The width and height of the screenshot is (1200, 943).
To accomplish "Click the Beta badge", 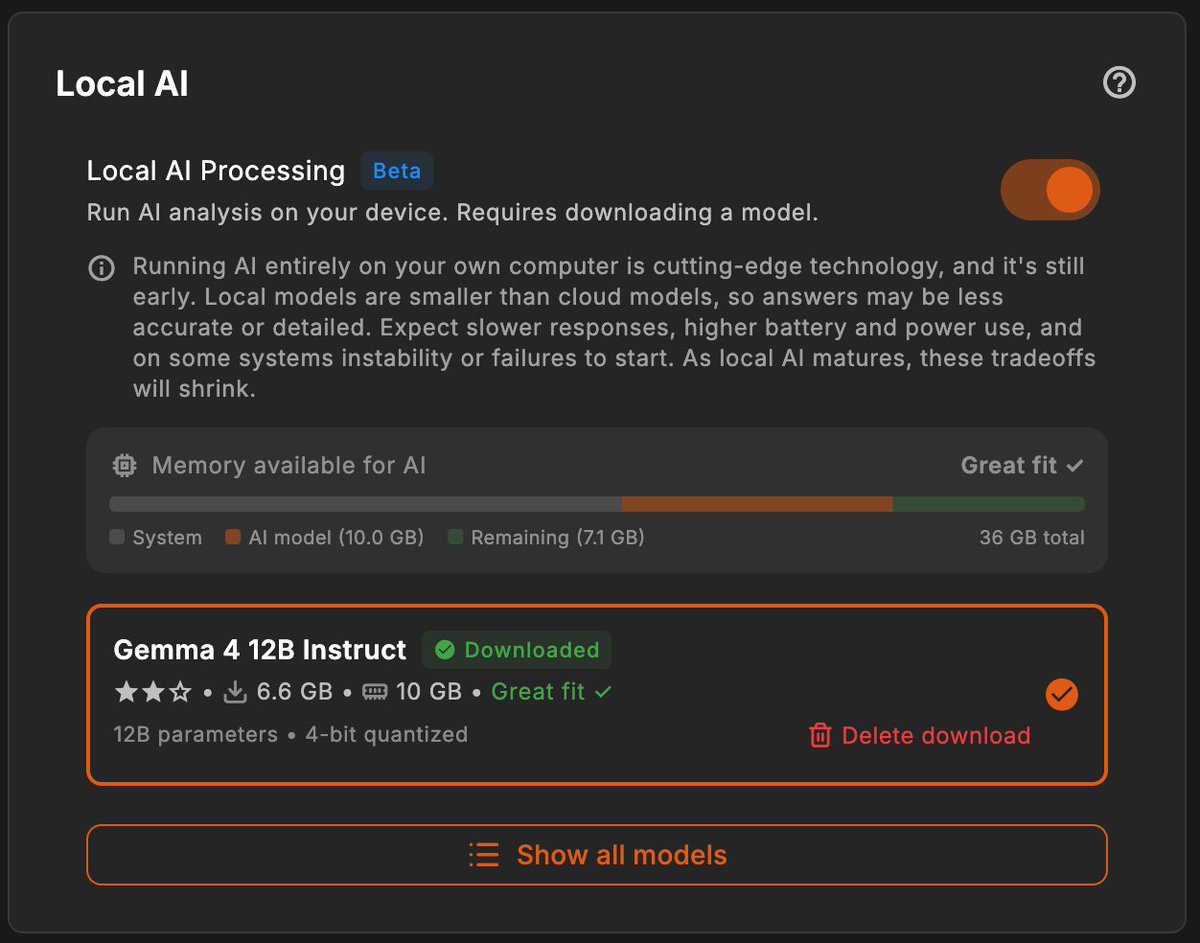I will [397, 171].
